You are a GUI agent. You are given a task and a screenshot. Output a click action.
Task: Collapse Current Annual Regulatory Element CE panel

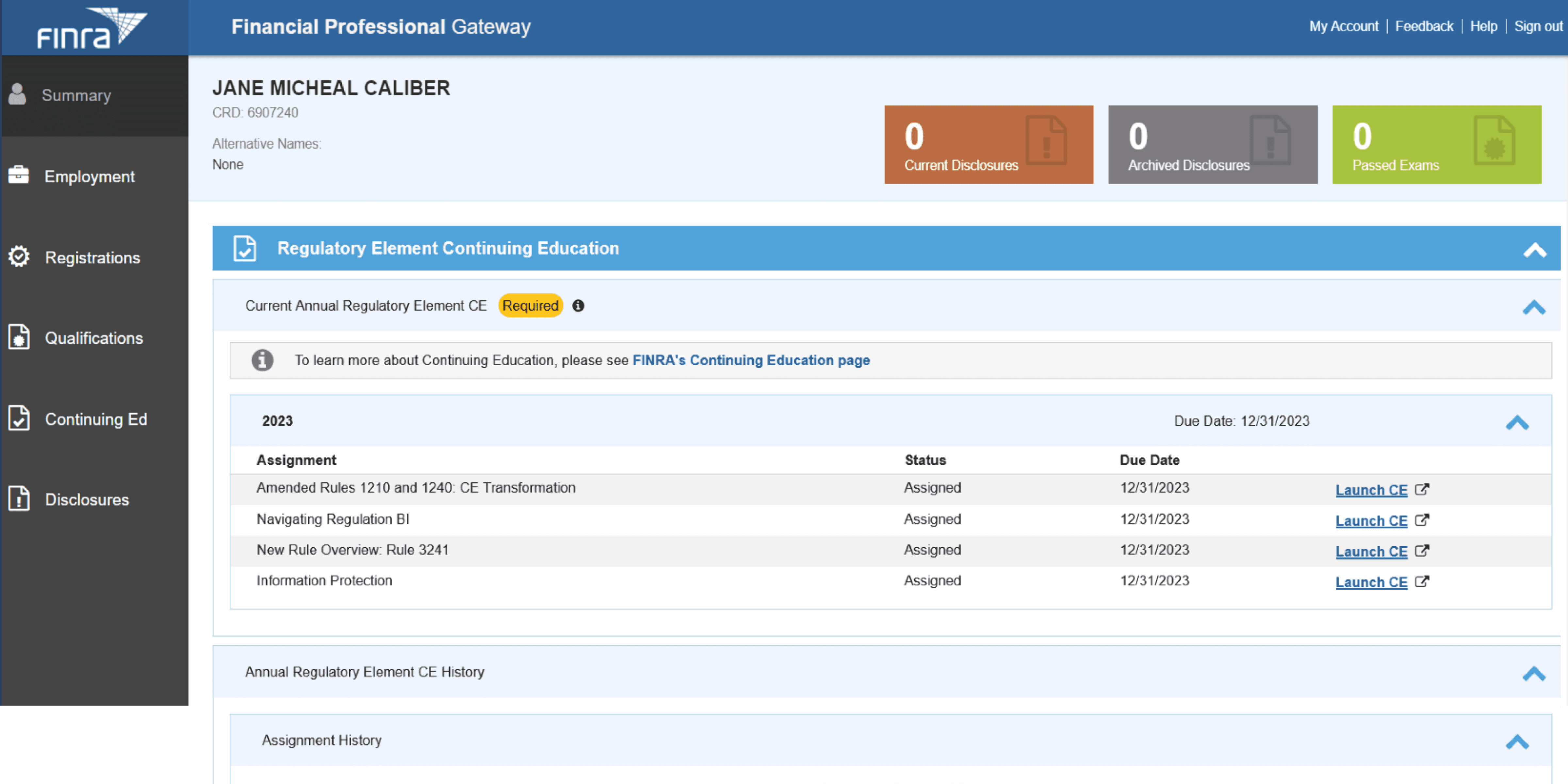(1534, 307)
